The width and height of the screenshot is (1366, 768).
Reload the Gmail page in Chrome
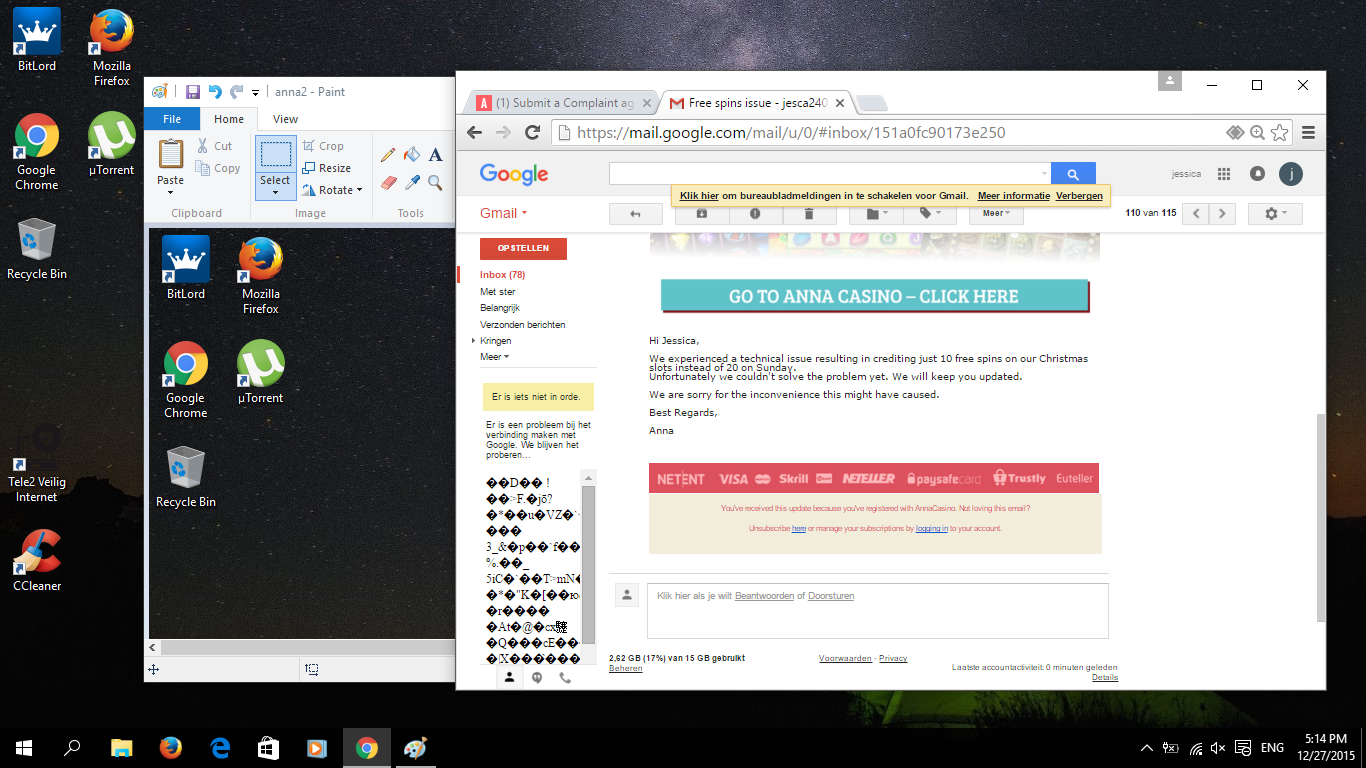(x=533, y=132)
